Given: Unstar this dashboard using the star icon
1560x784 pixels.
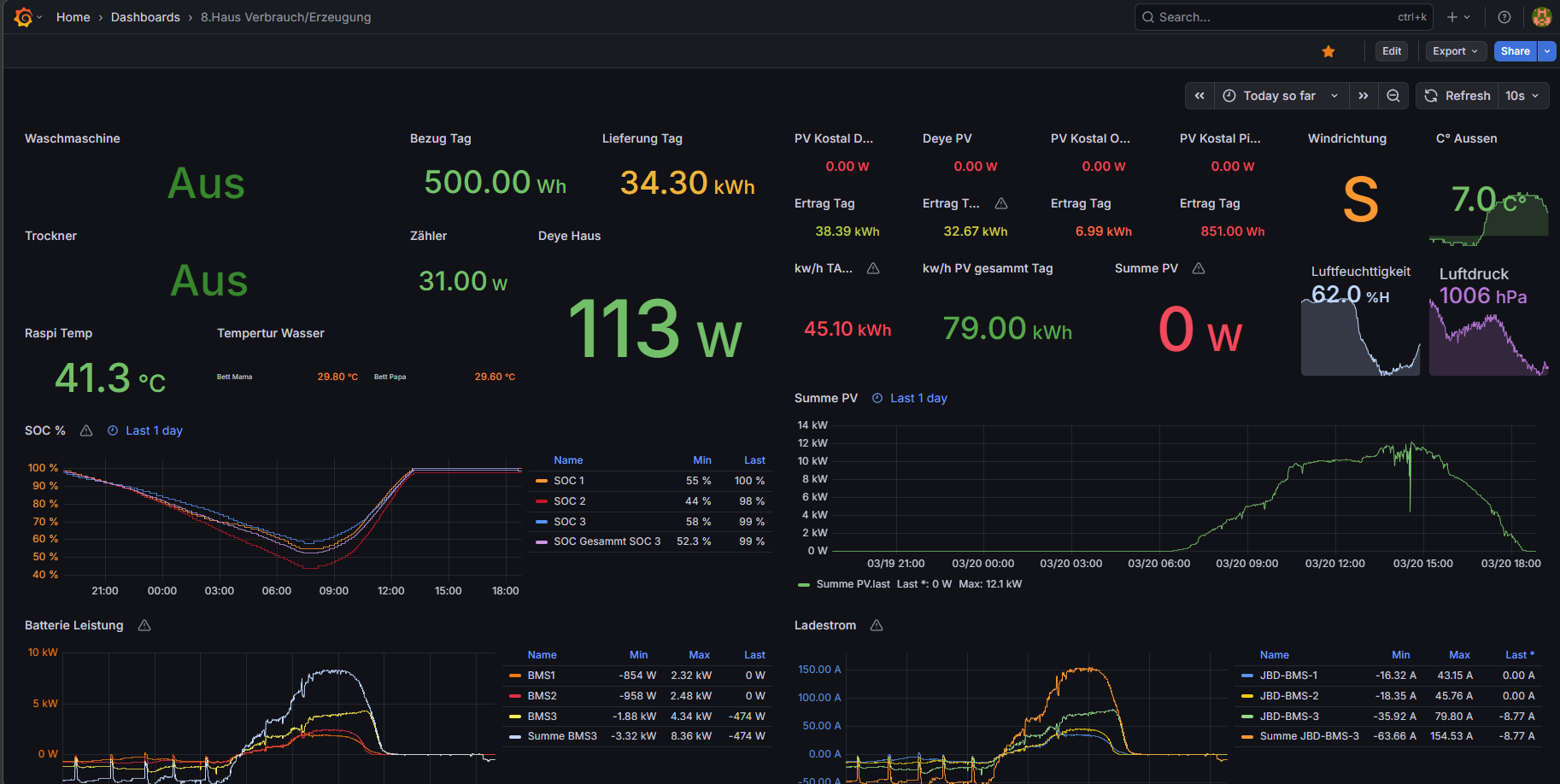Looking at the screenshot, I should pyautogui.click(x=1328, y=51).
